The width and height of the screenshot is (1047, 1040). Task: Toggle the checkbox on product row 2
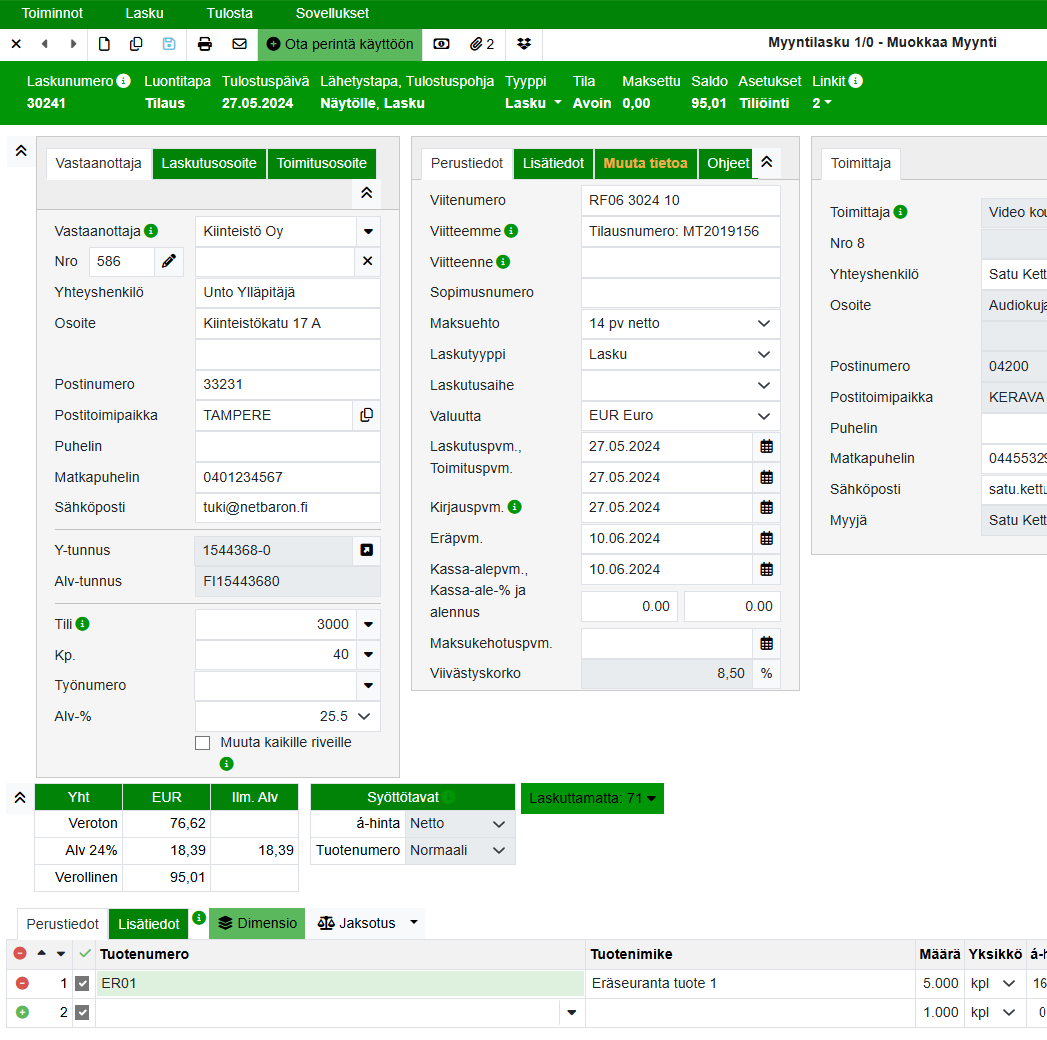point(82,1013)
